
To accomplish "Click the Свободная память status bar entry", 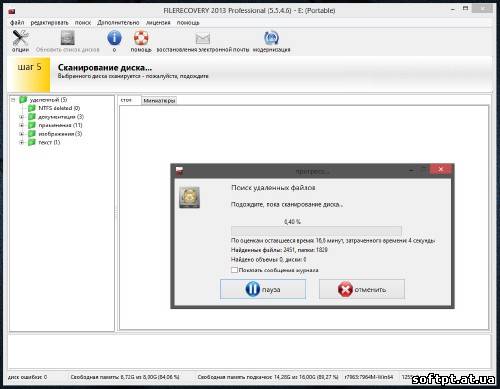I will pyautogui.click(x=125, y=377).
